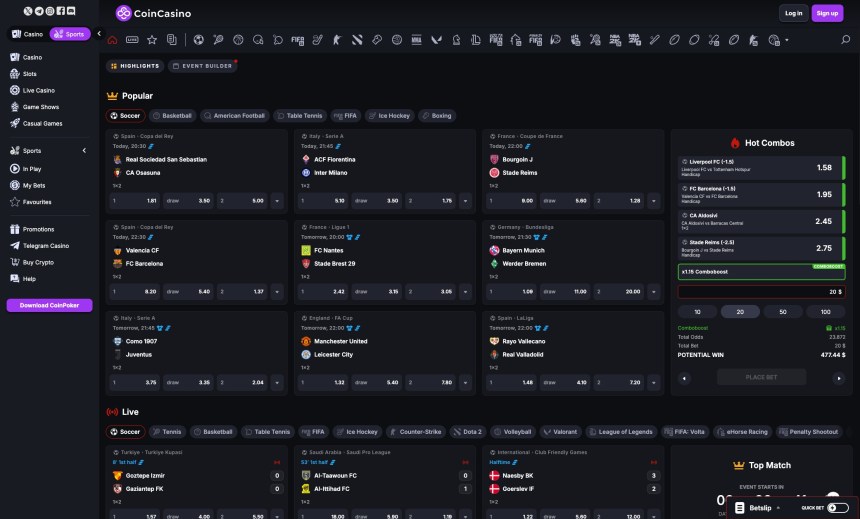This screenshot has width=860, height=519.
Task: Open the home icon in sports toolbar
Action: click(x=112, y=40)
